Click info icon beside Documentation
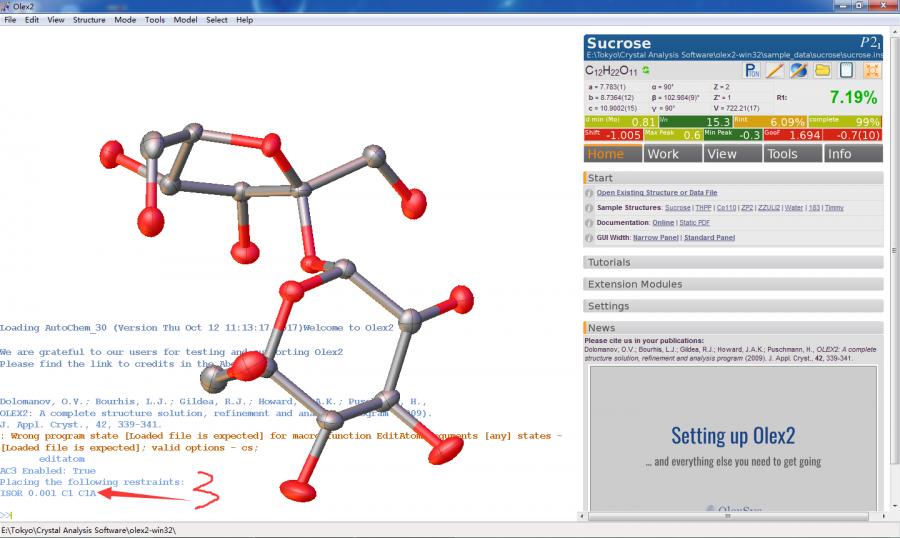 [589, 223]
